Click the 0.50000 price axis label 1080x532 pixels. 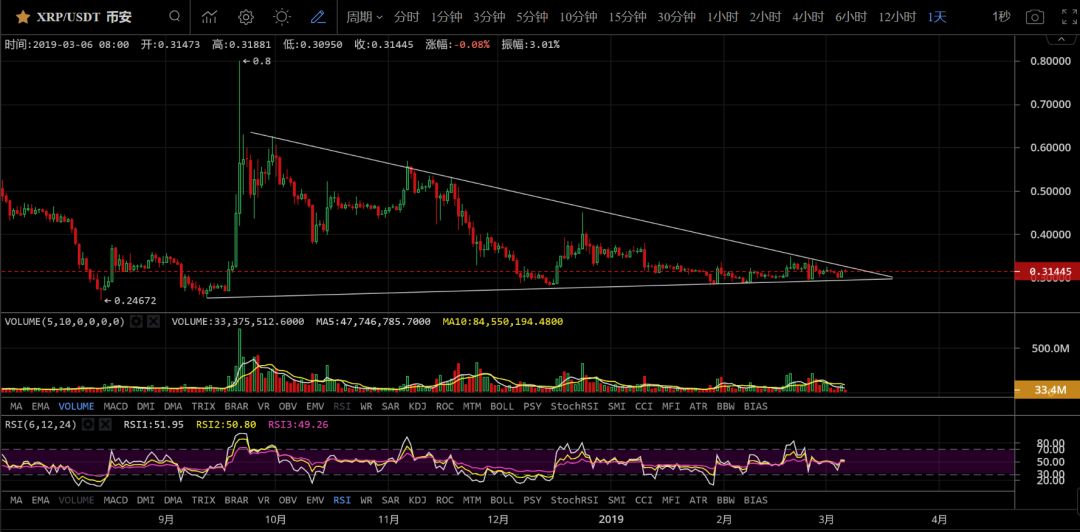tap(1050, 191)
